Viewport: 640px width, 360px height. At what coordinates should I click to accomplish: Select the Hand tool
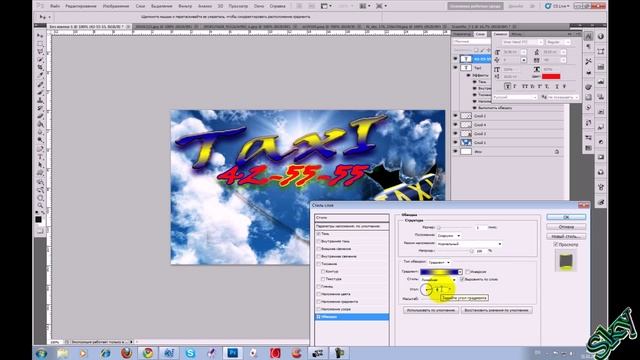pos(40,198)
